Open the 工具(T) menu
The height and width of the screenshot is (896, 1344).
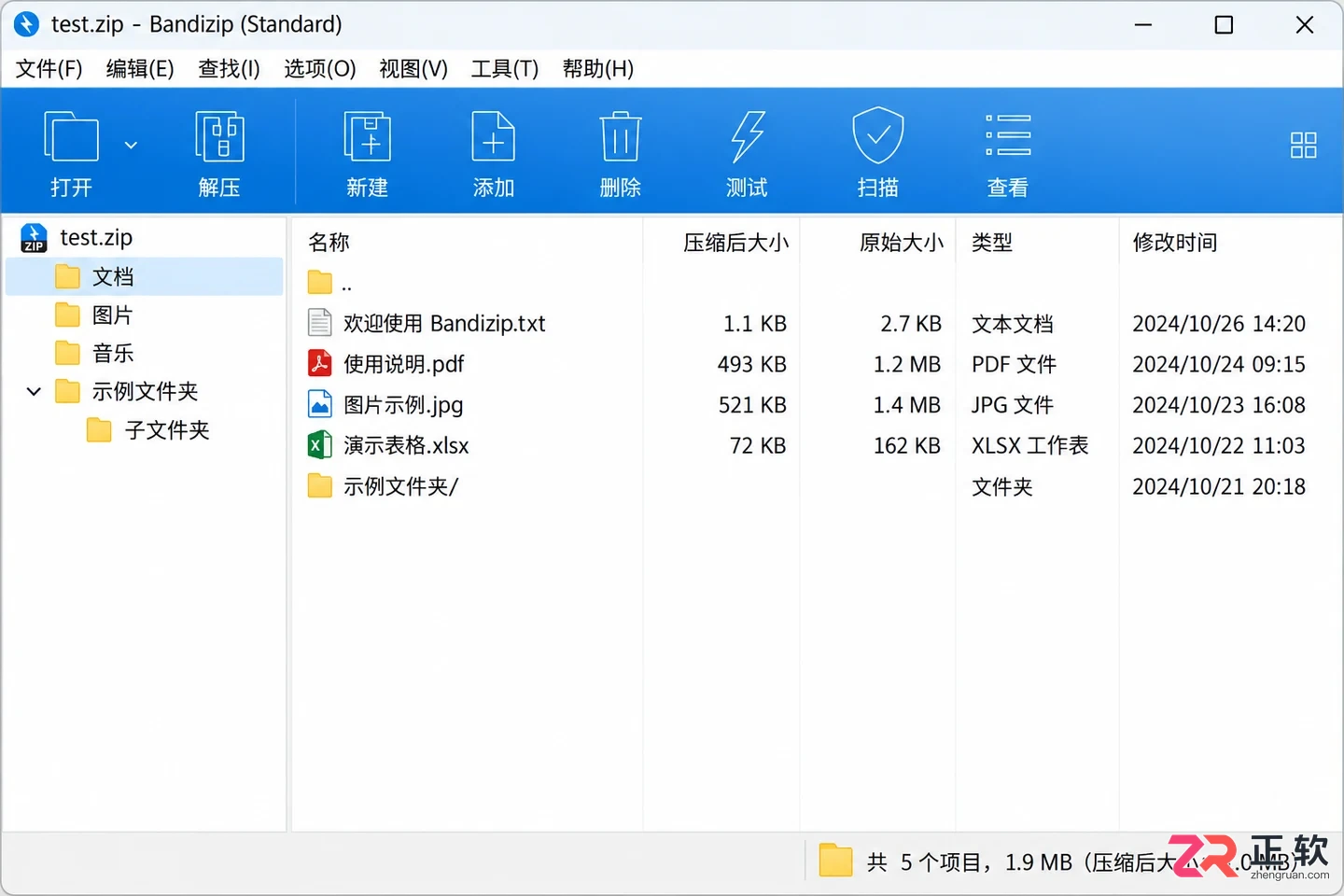pos(505,69)
